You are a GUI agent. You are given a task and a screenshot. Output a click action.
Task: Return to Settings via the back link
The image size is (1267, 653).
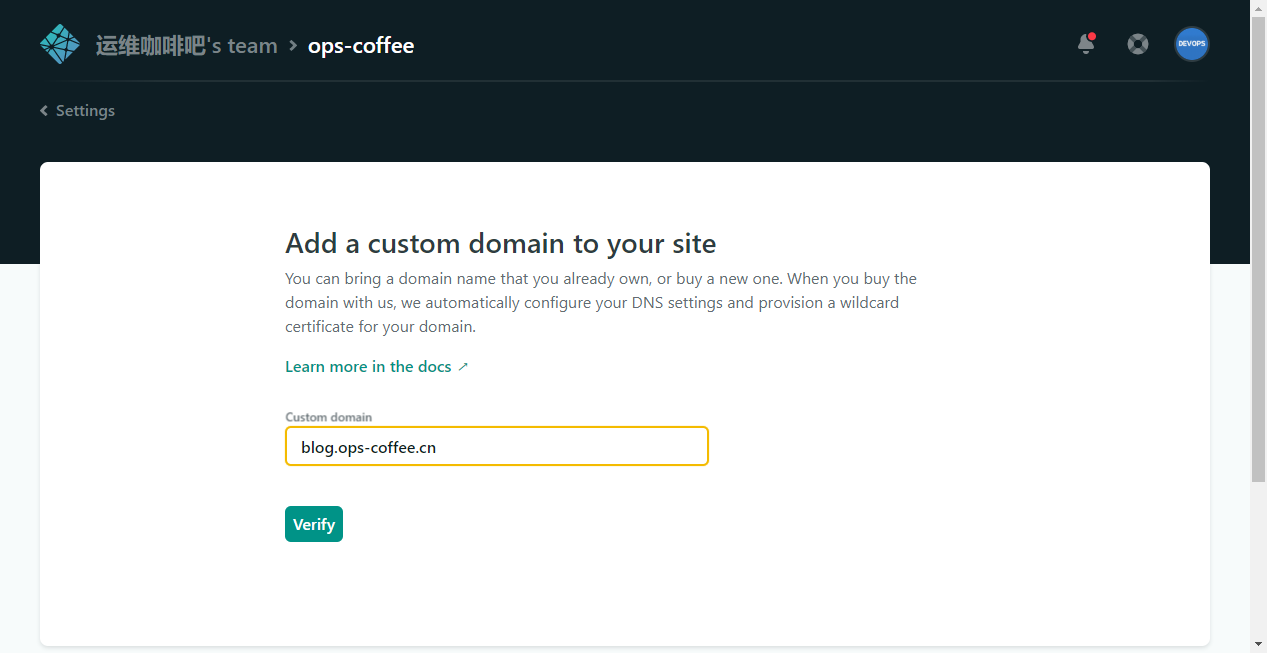85,111
